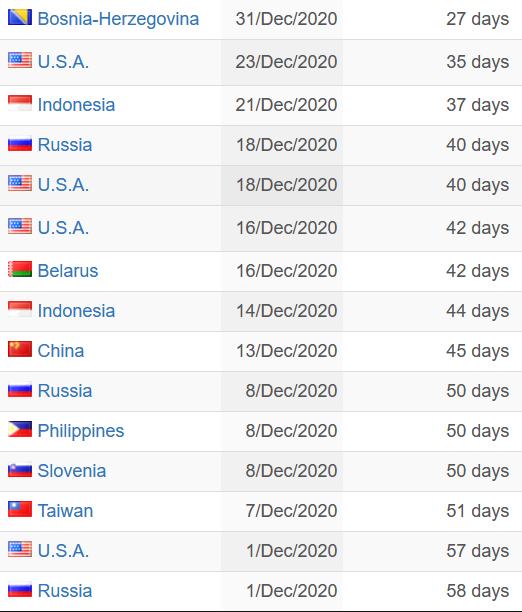
Task: Open Russia link in 58 days row
Action: pos(65,591)
